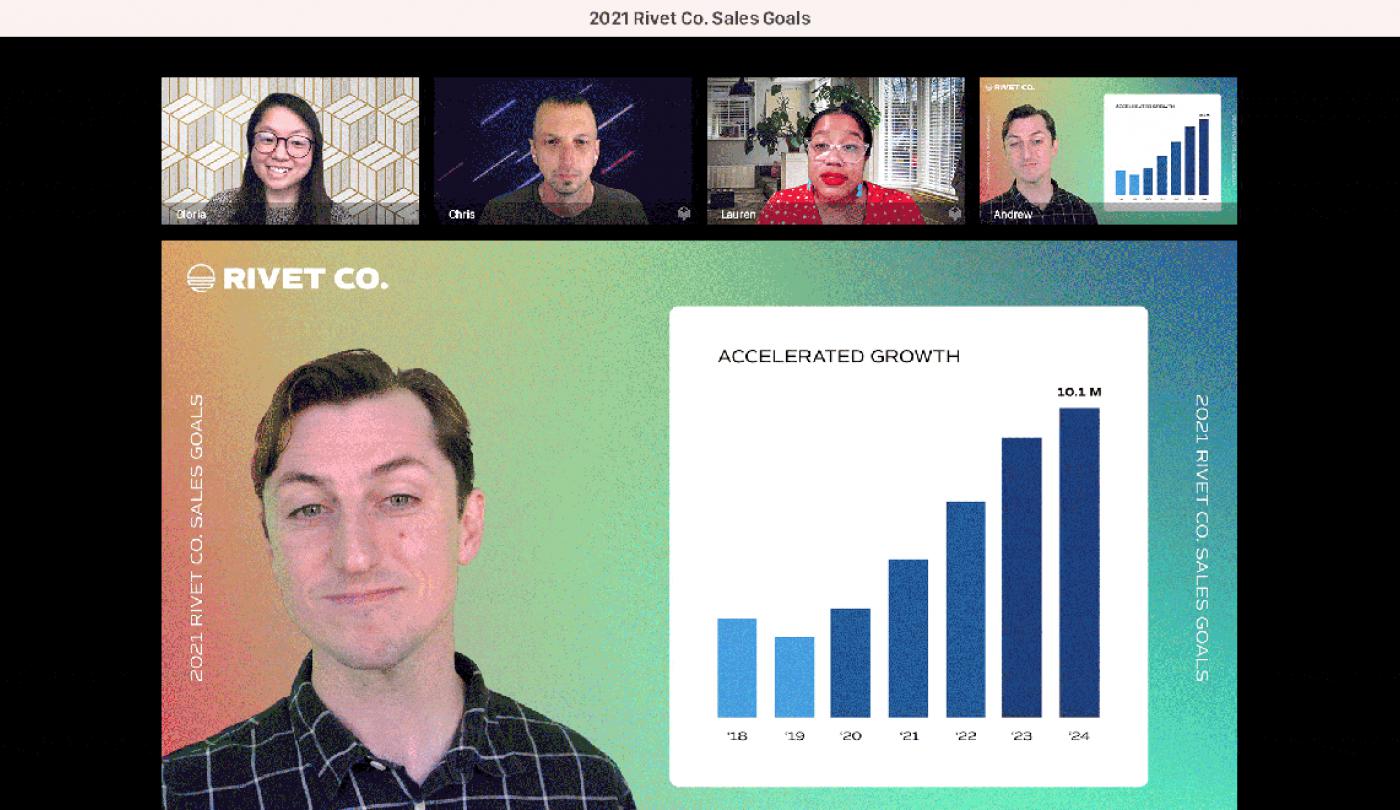Click the '22 bar in the growth chart

click(965, 609)
